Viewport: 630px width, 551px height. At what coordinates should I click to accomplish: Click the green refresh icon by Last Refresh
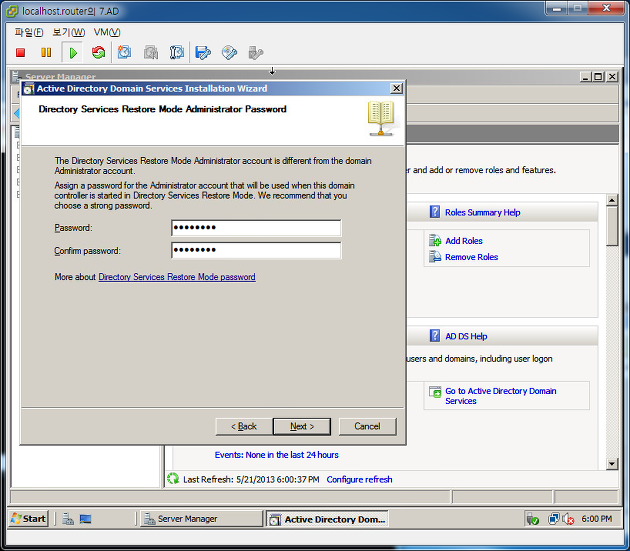tap(173, 479)
